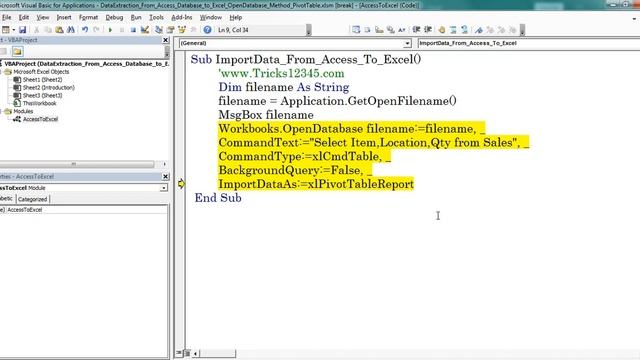Click the View Microsoft Excel icon

click(x=5, y=30)
